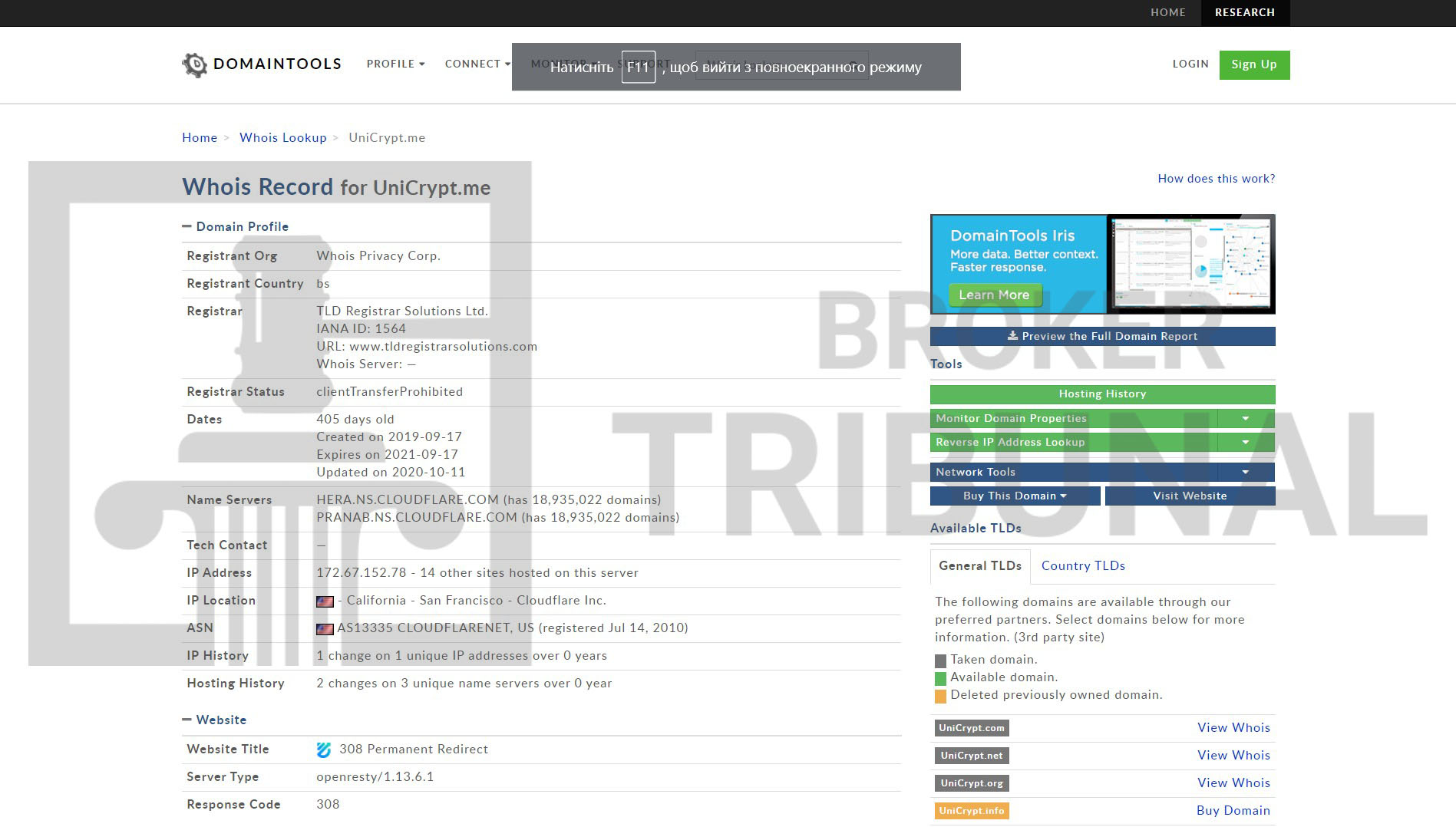Click the DOMAINTOOLS wordmark in header
The width and height of the screenshot is (1456, 827).
click(277, 64)
